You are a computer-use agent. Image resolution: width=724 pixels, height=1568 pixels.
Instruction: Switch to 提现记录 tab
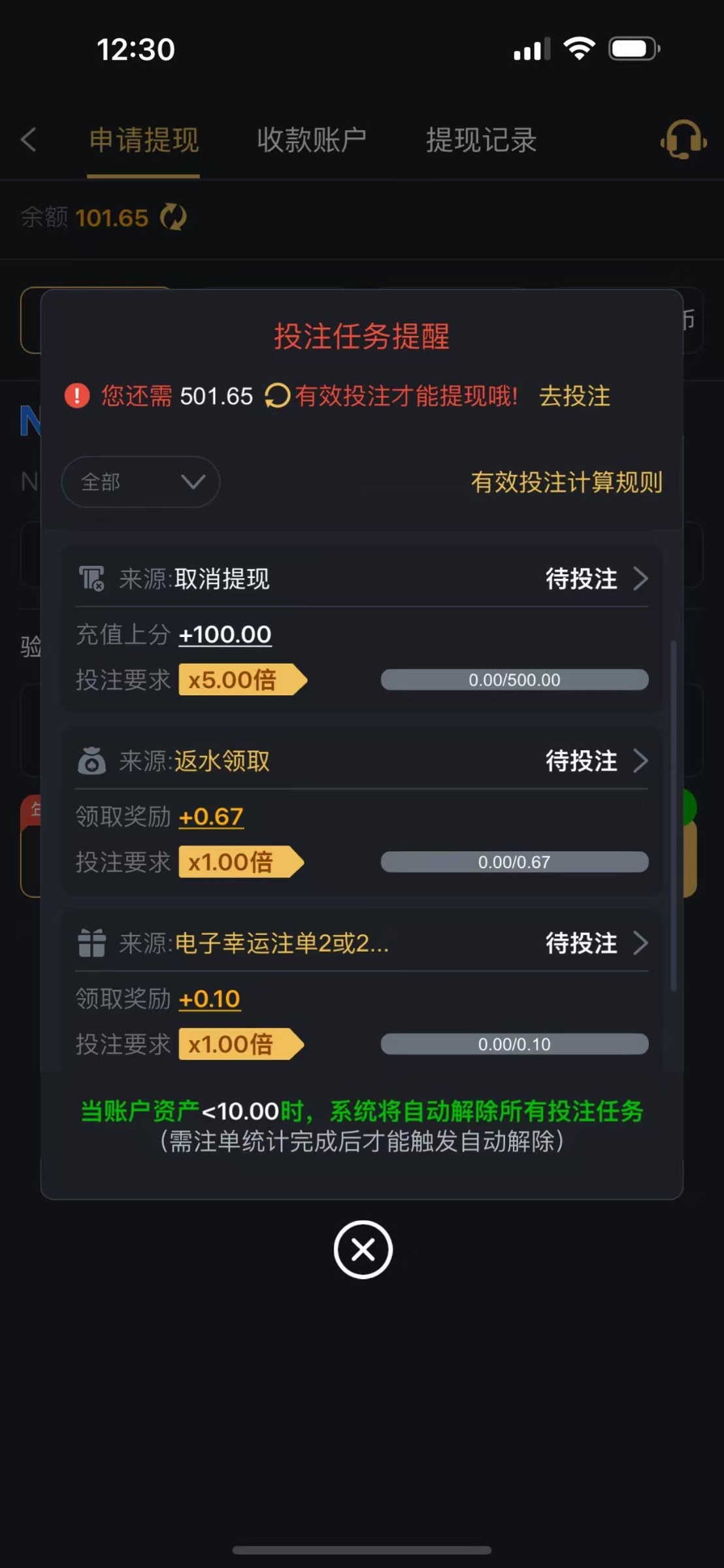tap(482, 140)
